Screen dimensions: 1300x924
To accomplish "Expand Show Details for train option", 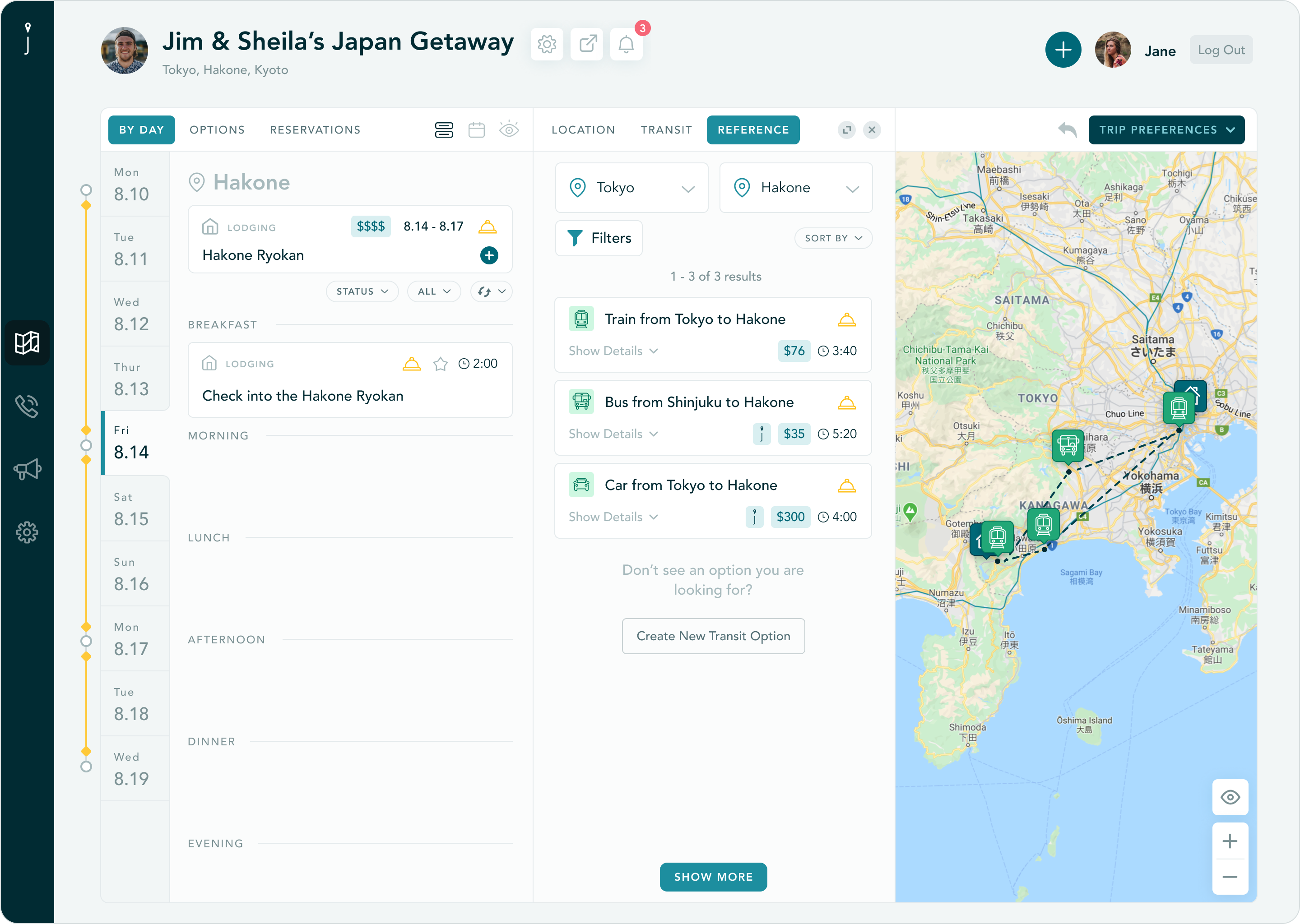I will point(613,351).
